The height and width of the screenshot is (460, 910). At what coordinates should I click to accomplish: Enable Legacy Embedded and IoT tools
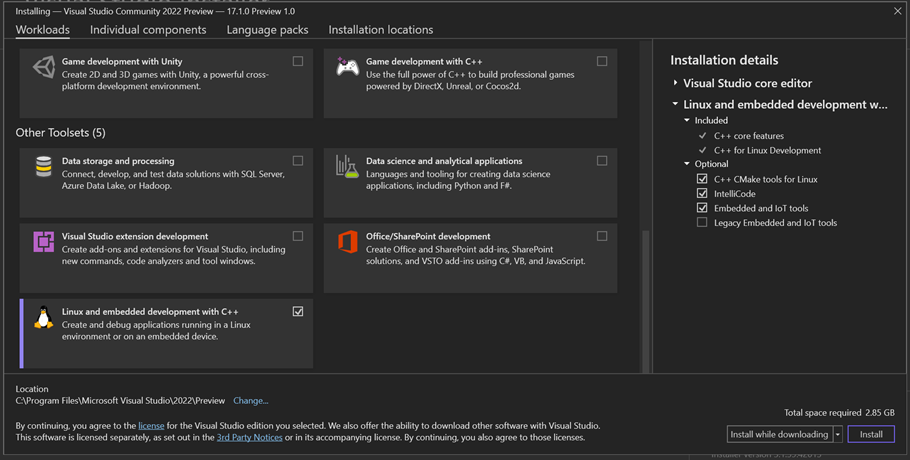(x=702, y=223)
